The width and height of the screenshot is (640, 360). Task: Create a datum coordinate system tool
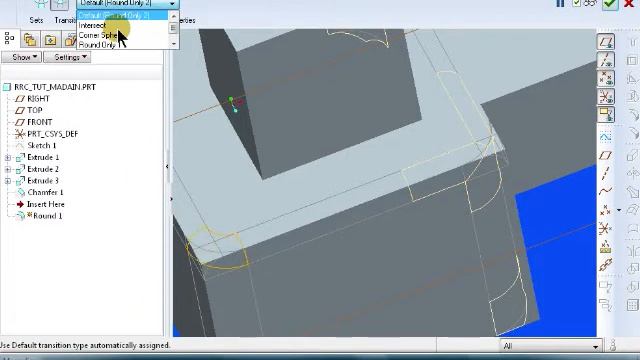point(606,229)
